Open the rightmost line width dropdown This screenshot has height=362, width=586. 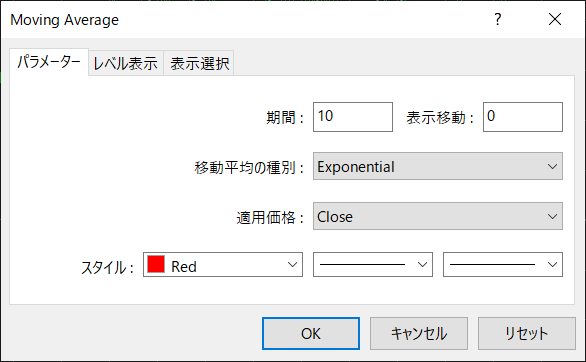(x=503, y=264)
